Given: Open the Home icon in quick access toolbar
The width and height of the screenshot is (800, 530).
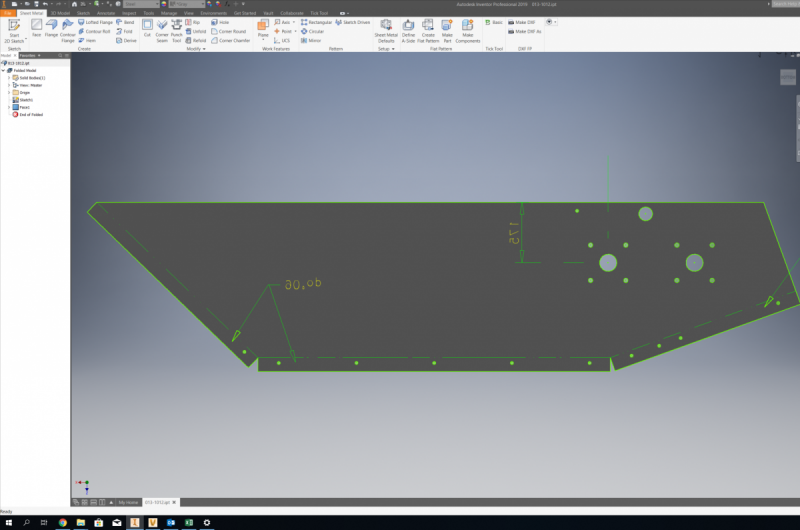Looking at the screenshot, I should pyautogui.click(x=74, y=4).
